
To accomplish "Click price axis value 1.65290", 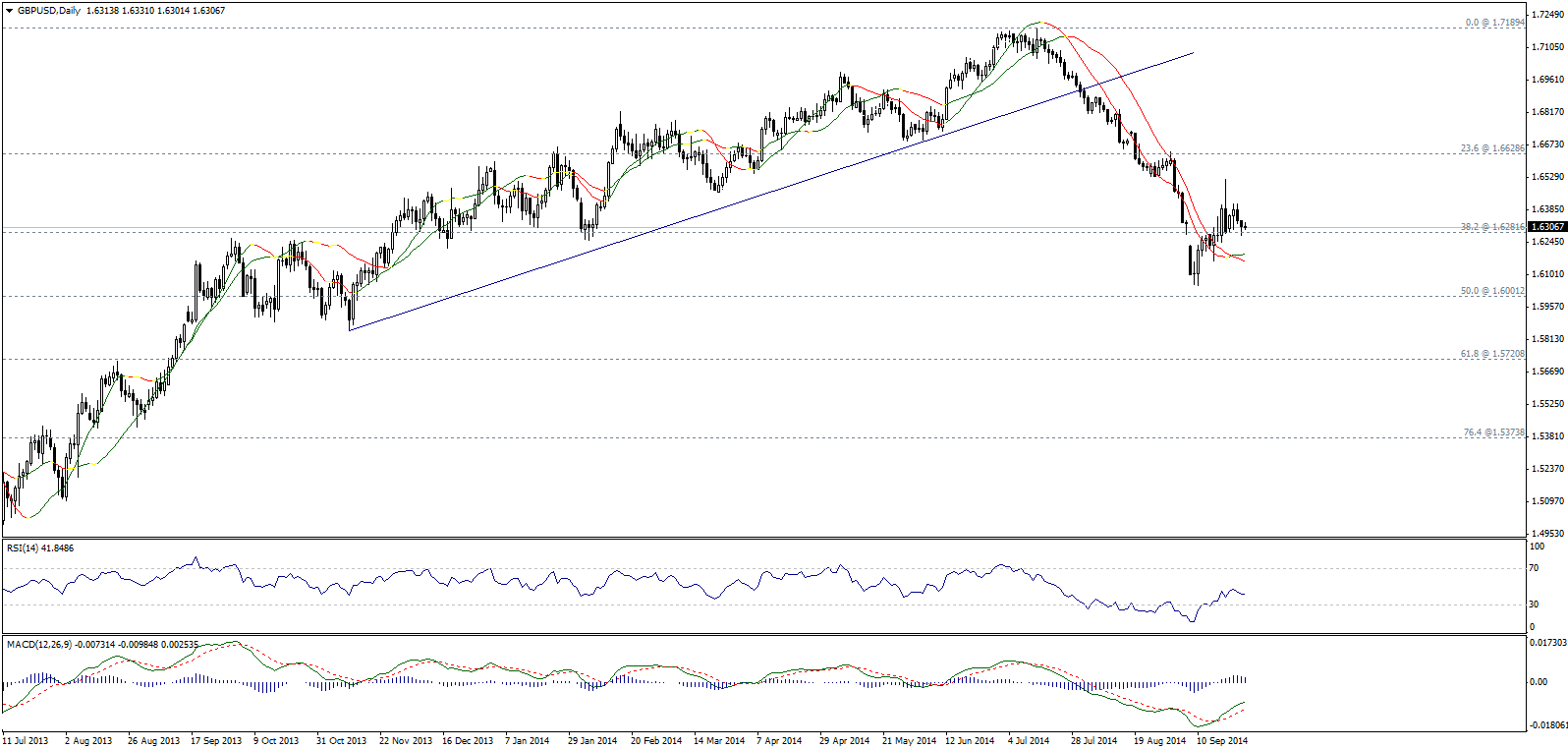I will click(x=1547, y=177).
